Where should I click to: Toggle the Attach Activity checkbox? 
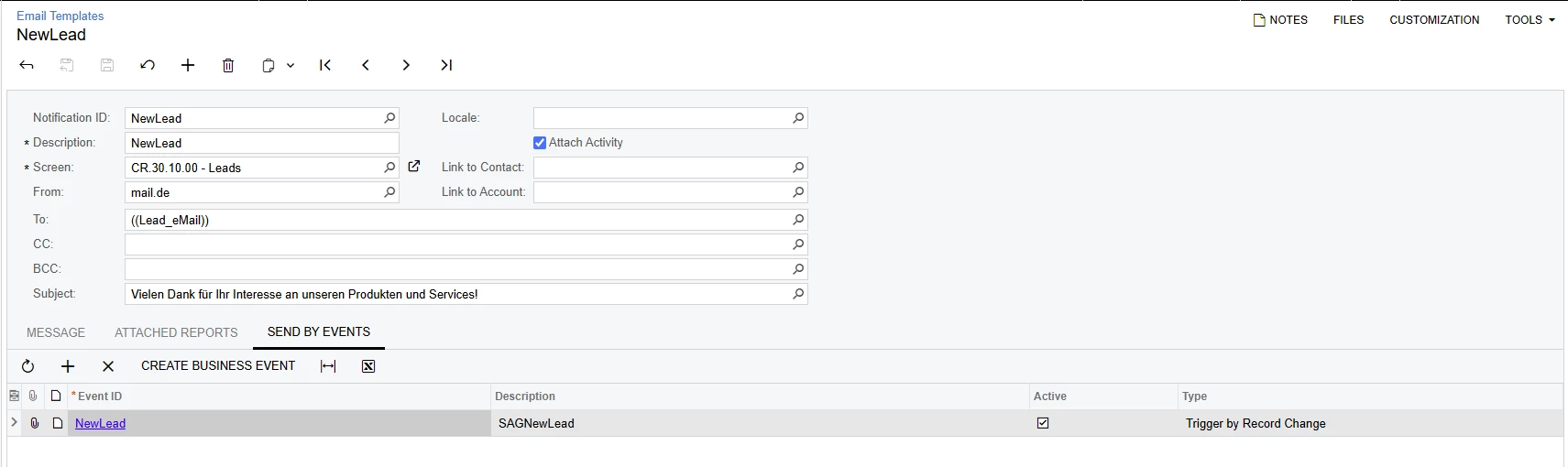540,143
